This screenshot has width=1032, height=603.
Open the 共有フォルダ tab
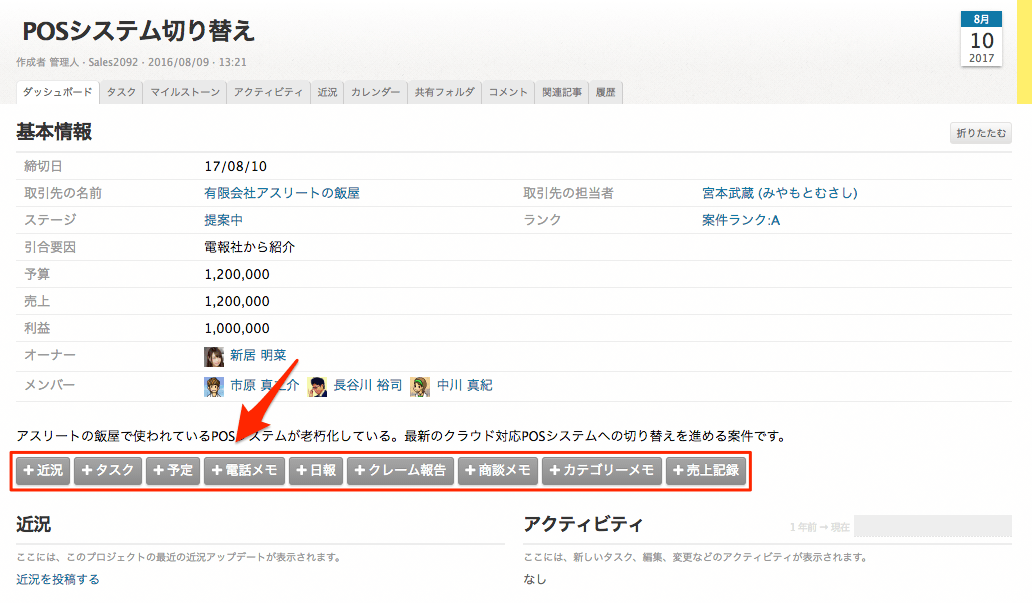(445, 93)
